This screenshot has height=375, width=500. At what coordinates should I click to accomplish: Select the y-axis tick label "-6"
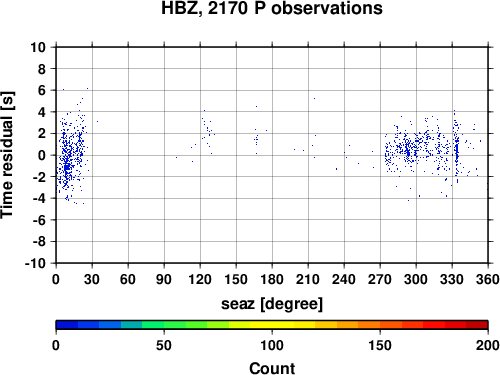point(39,220)
